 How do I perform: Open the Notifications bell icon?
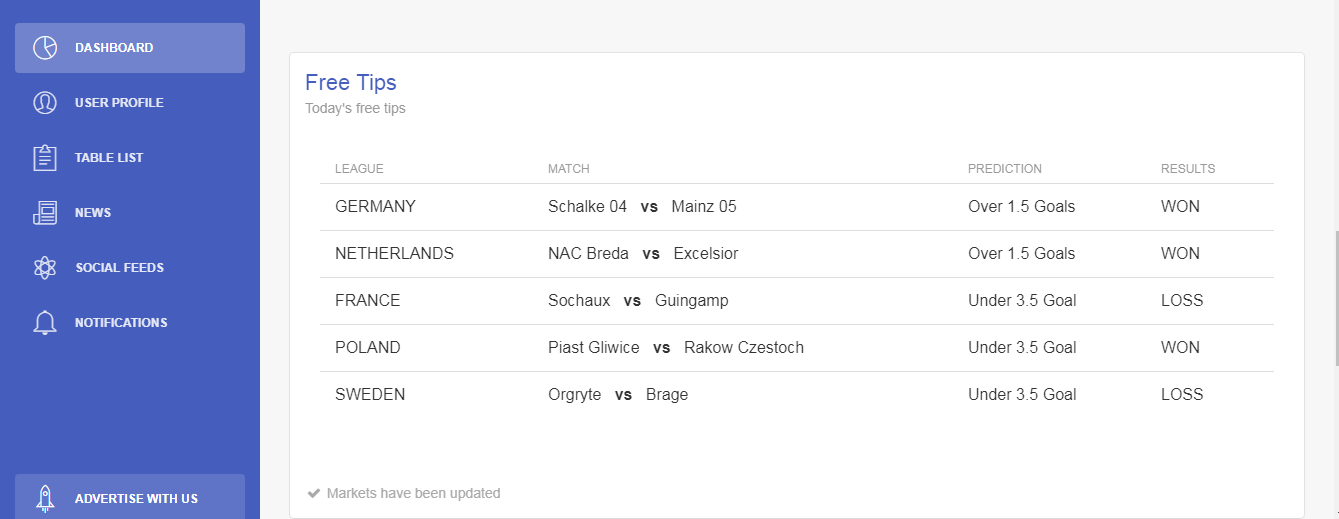point(45,323)
